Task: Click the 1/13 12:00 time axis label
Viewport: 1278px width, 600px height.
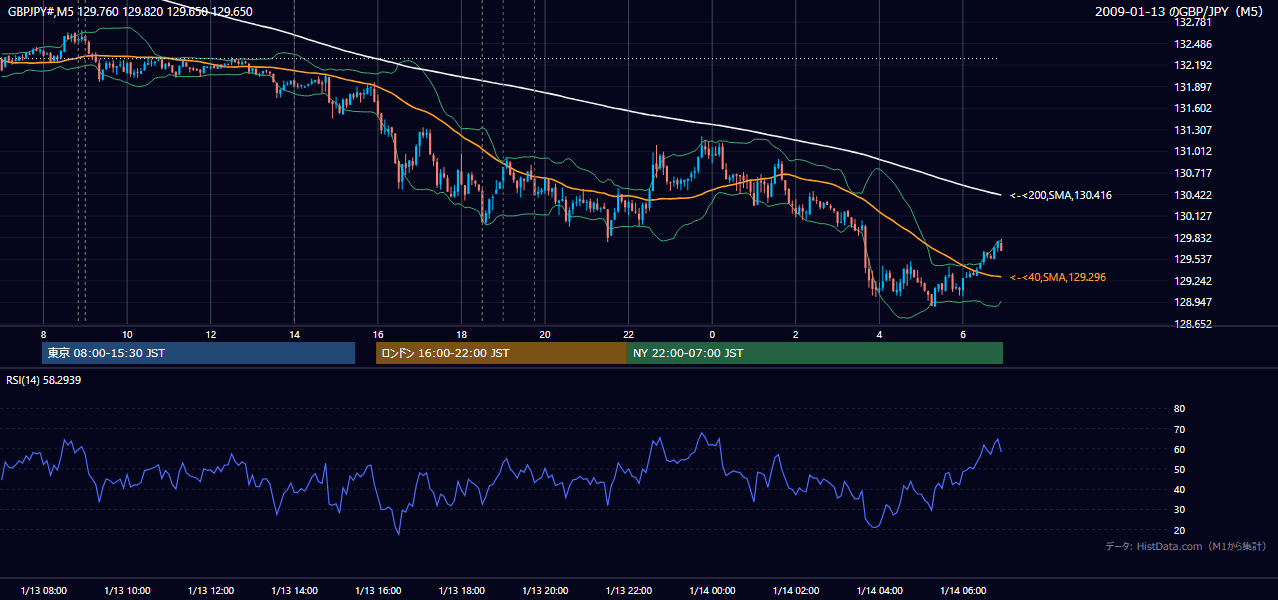Action: click(x=210, y=590)
